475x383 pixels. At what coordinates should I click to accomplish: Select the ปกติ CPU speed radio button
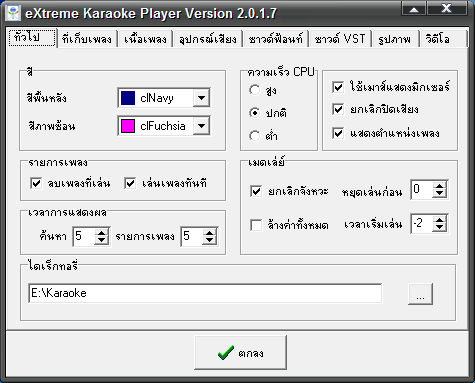tap(255, 113)
